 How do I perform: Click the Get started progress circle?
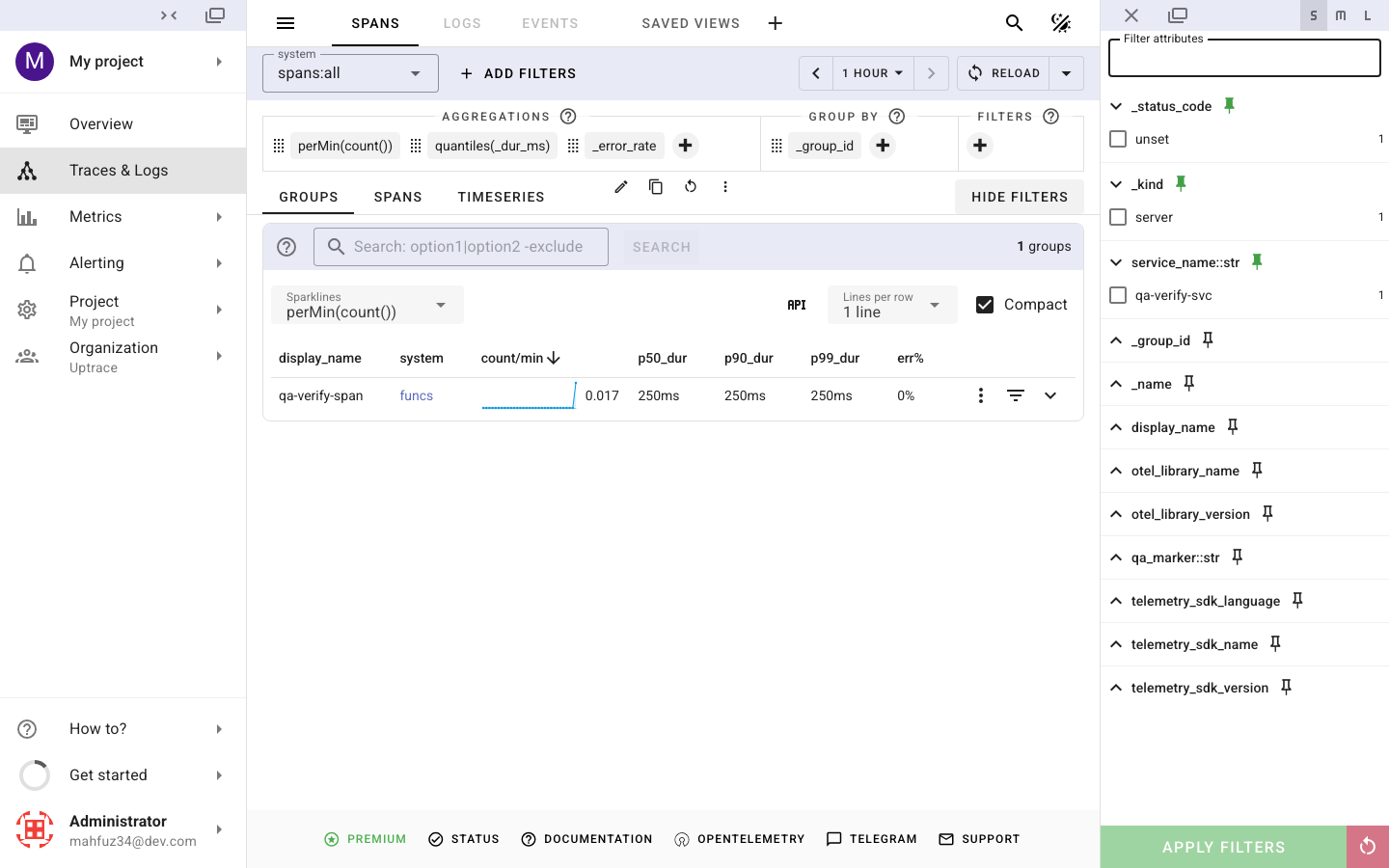[x=35, y=775]
